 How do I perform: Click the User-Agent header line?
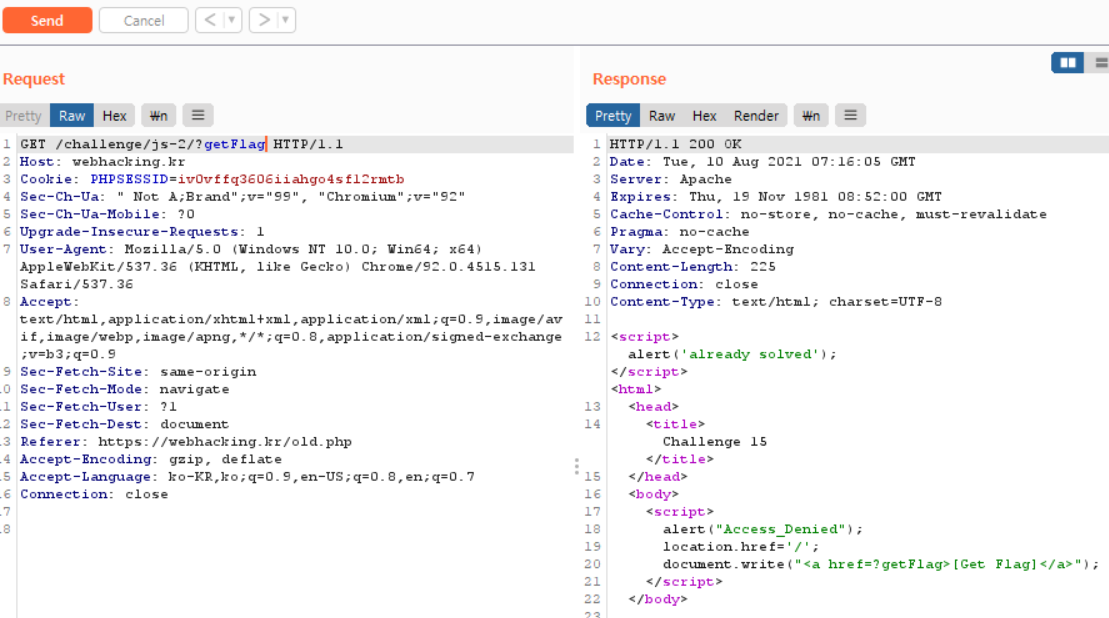pyautogui.click(x=278, y=267)
